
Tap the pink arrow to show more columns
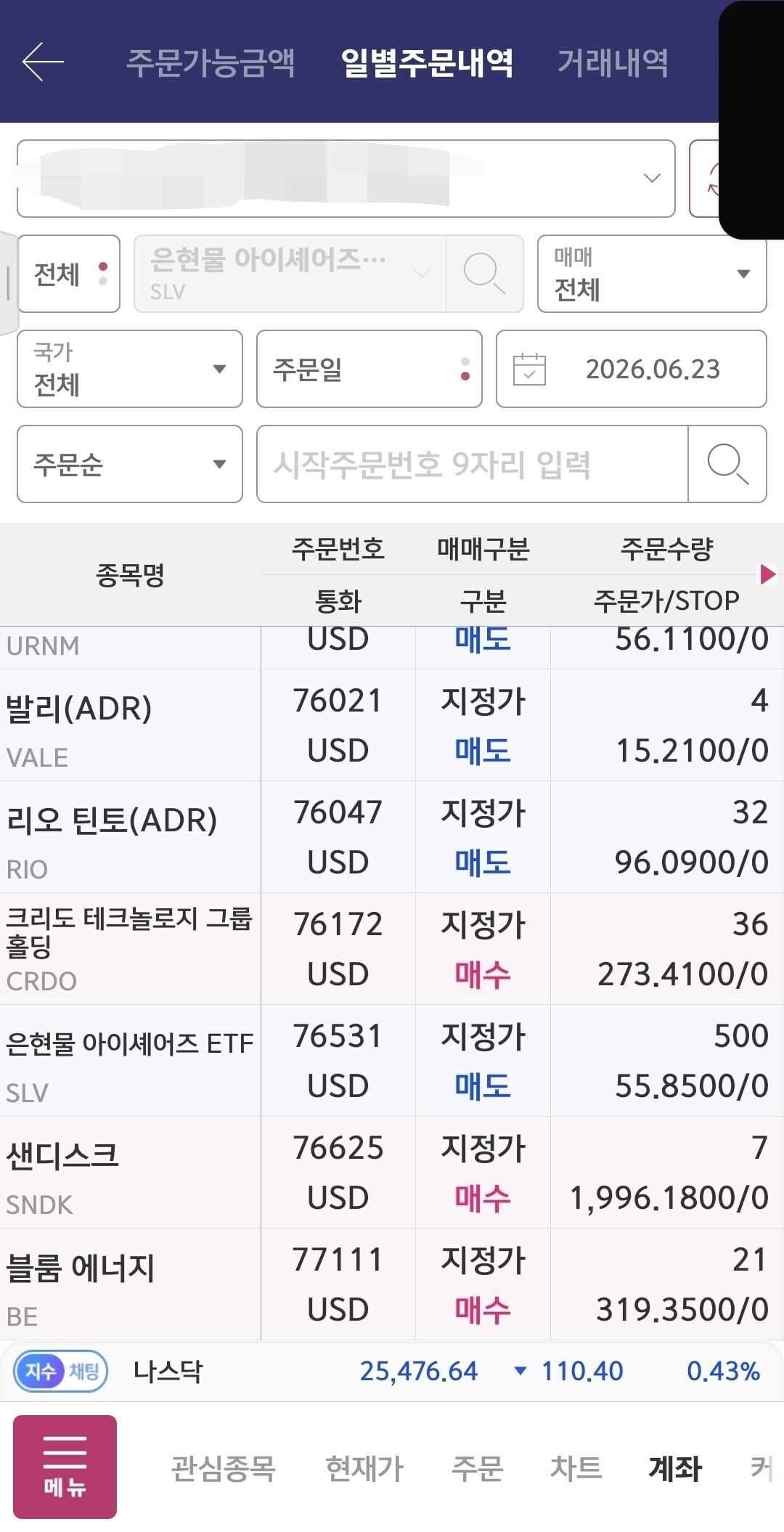(767, 574)
